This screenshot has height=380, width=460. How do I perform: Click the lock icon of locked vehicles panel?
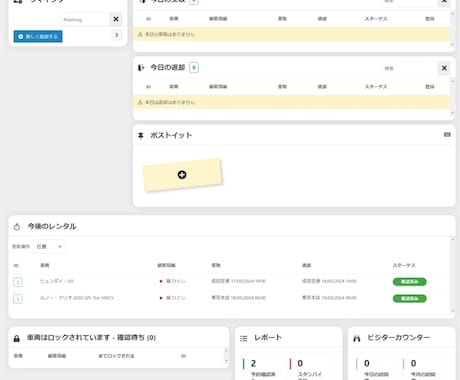click(x=16, y=339)
